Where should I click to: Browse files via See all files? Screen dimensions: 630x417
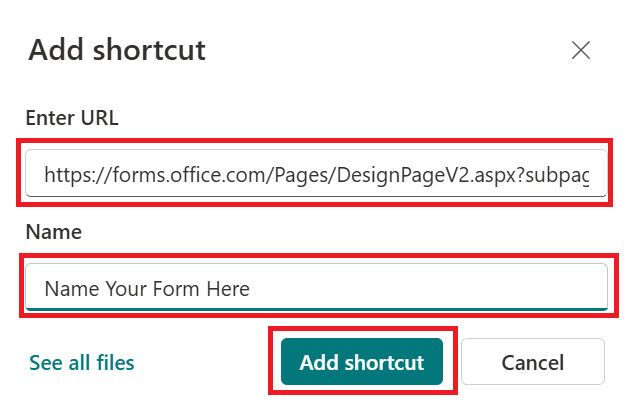(x=82, y=362)
